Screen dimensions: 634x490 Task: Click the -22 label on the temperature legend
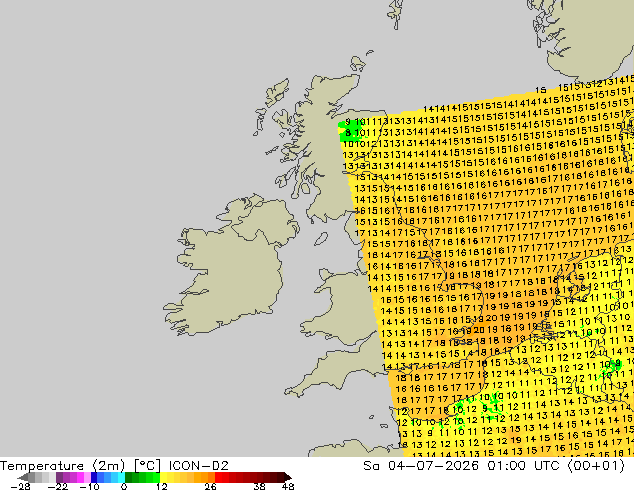pyautogui.click(x=58, y=486)
